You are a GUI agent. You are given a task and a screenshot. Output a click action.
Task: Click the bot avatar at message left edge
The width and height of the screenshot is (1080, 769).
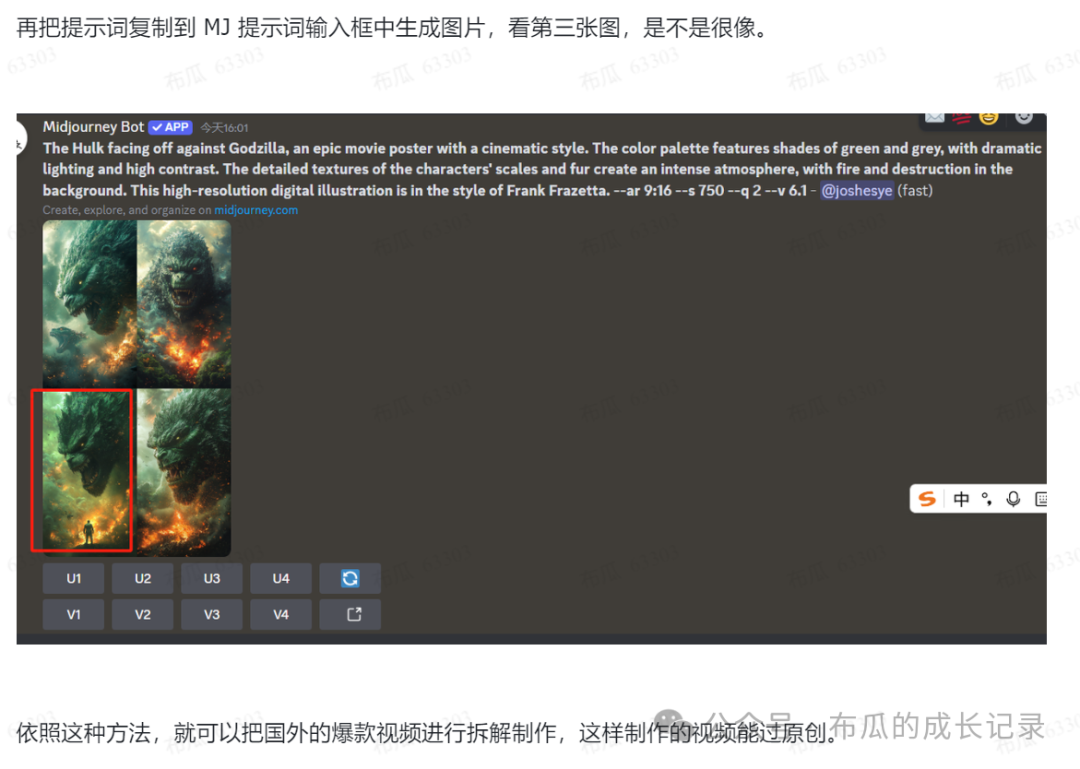(x=21, y=141)
